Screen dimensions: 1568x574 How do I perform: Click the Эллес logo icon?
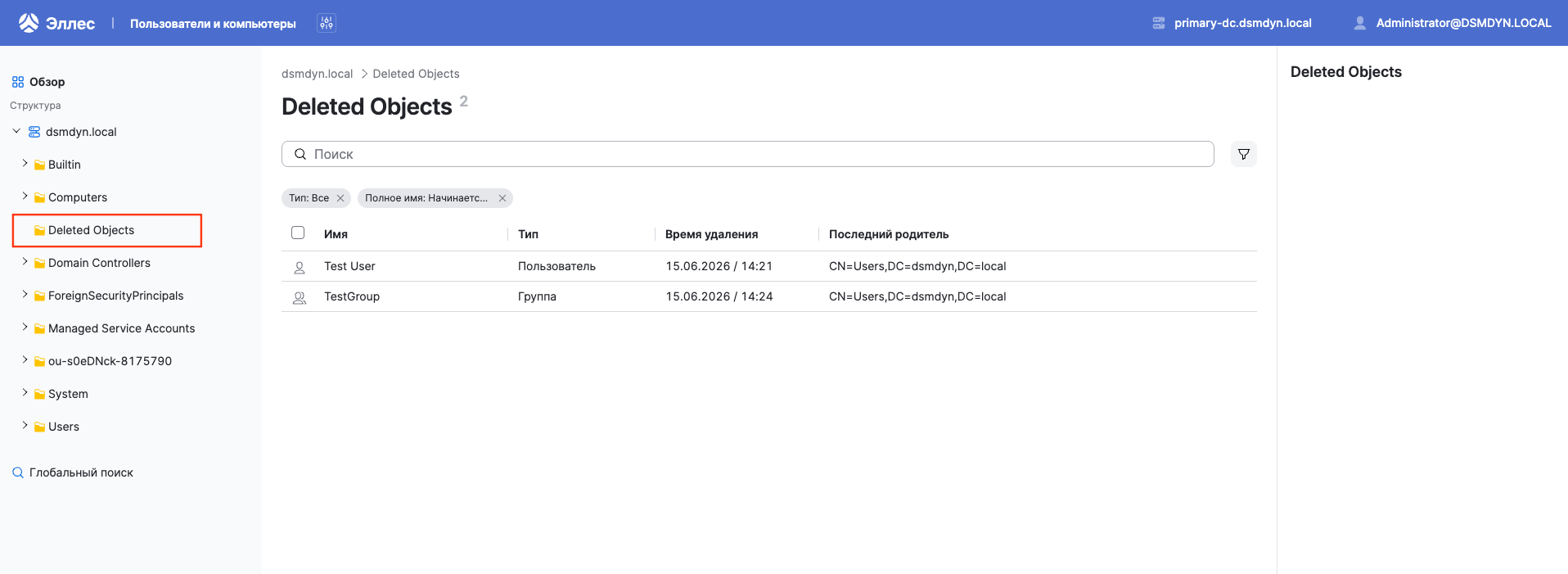coord(29,23)
